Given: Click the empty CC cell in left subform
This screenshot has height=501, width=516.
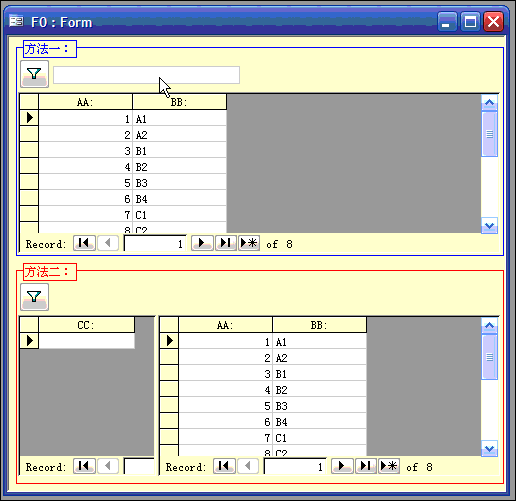Looking at the screenshot, I should (x=87, y=341).
